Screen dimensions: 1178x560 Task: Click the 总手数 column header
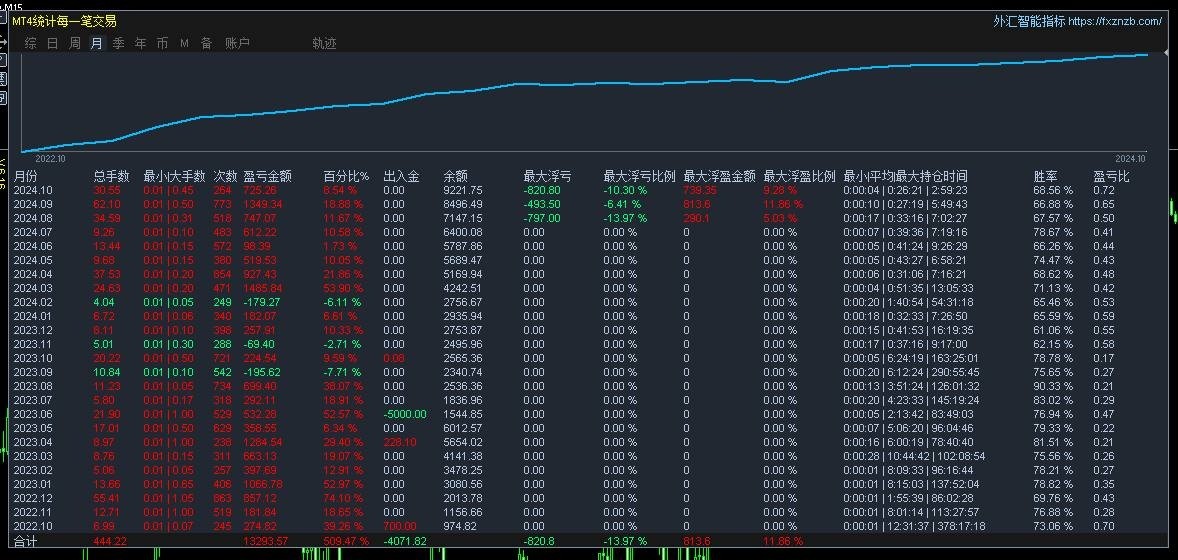click(x=112, y=177)
